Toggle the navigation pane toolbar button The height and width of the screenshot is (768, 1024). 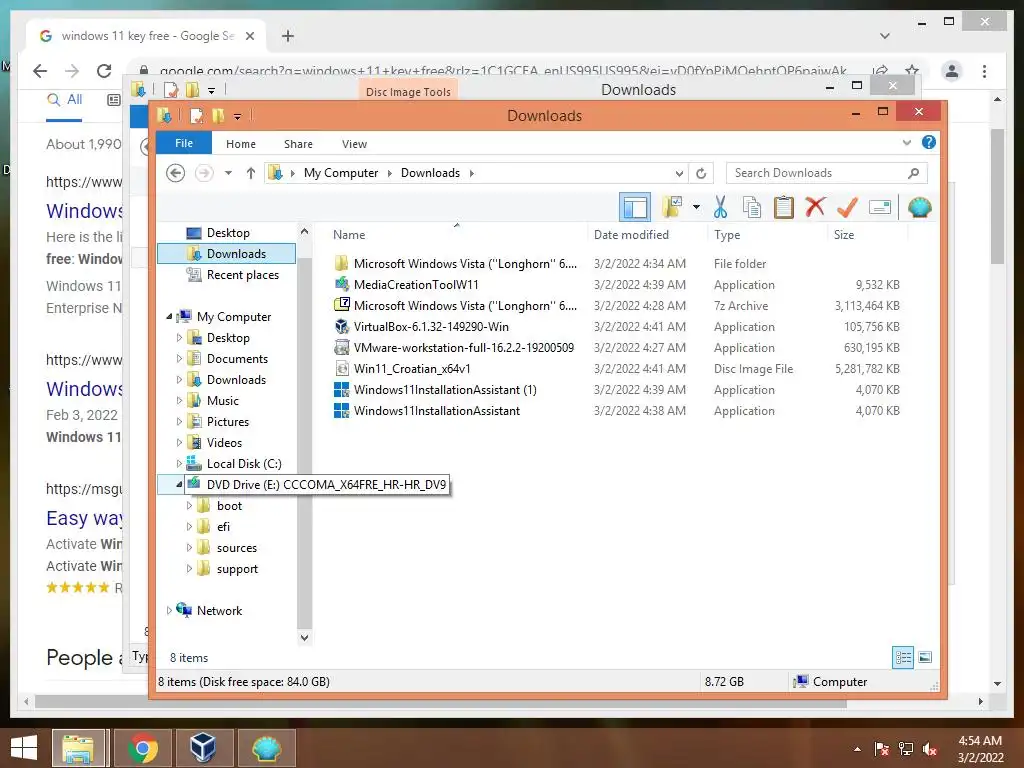click(635, 208)
